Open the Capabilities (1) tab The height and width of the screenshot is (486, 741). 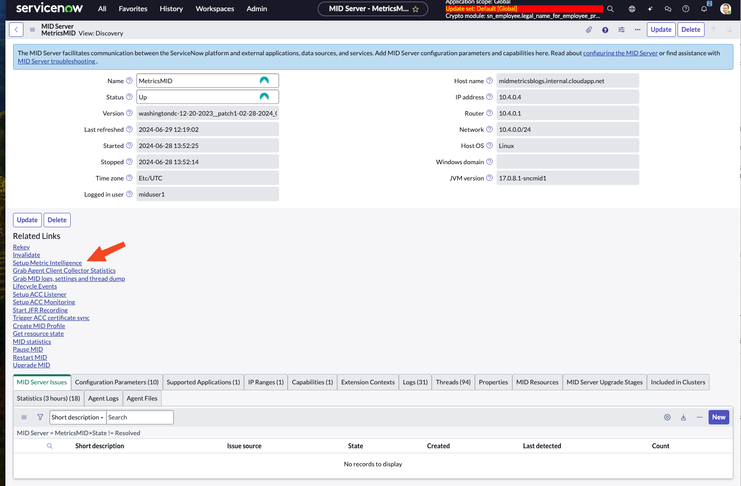(x=312, y=382)
